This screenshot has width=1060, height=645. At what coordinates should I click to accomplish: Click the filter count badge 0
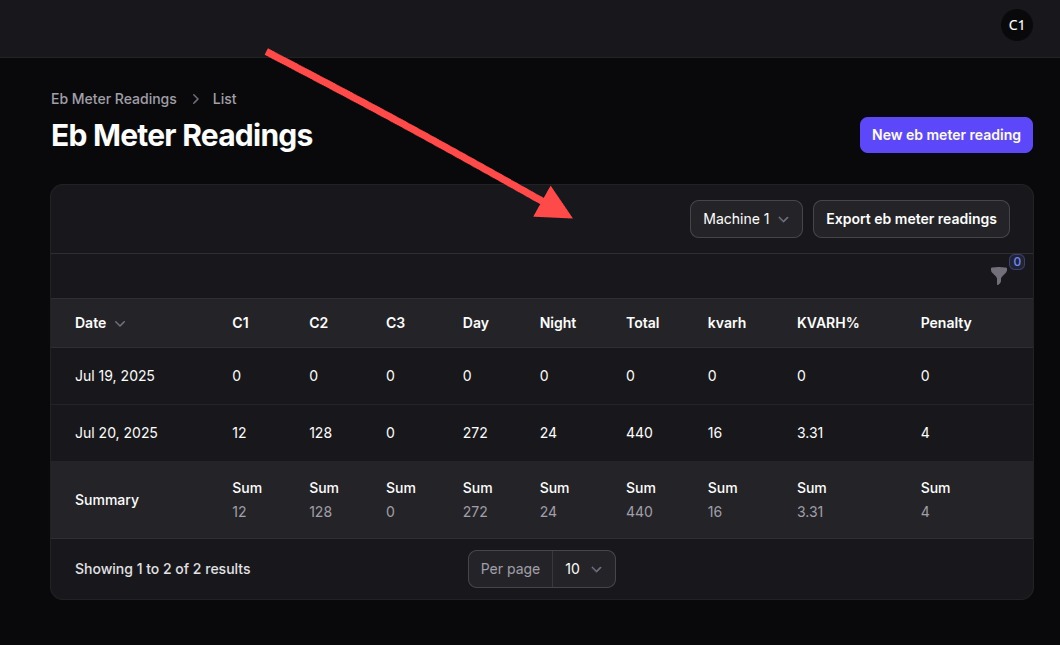tap(1017, 262)
